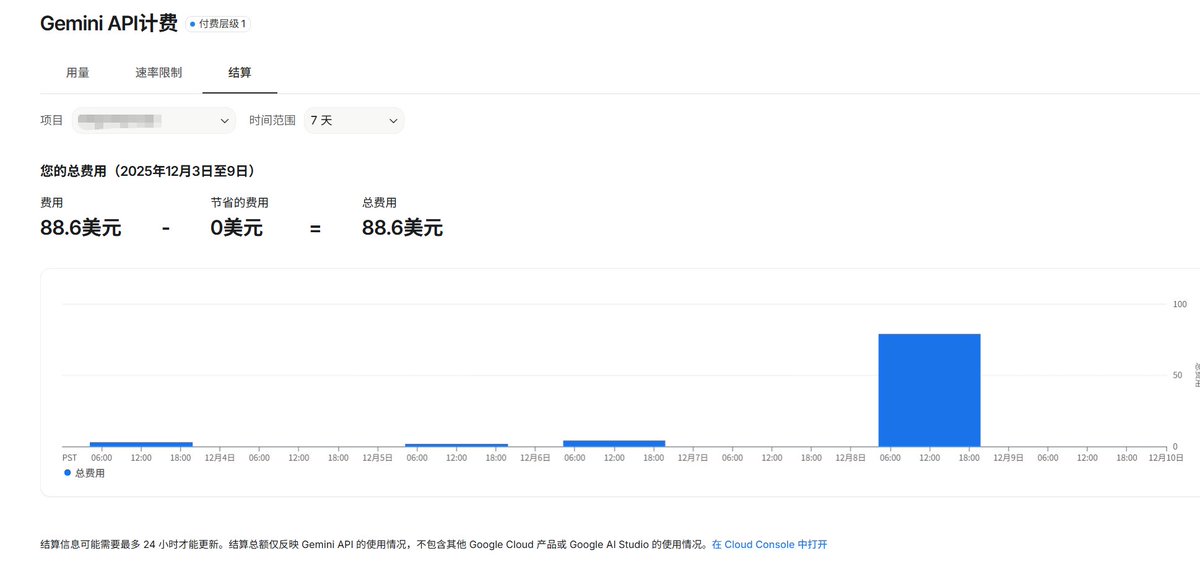The height and width of the screenshot is (561, 1200).
Task: Select the 结算 tab
Action: (240, 73)
